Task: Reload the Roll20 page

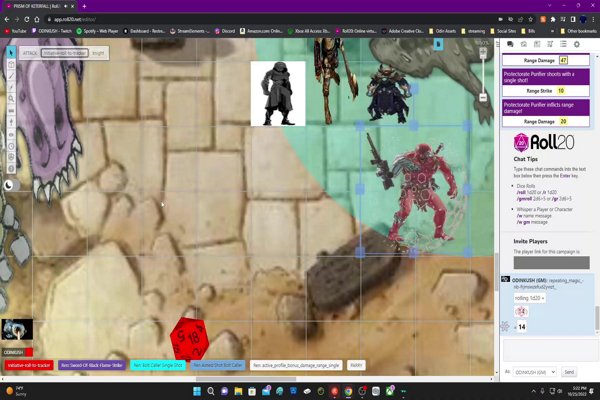Action: 26,19
